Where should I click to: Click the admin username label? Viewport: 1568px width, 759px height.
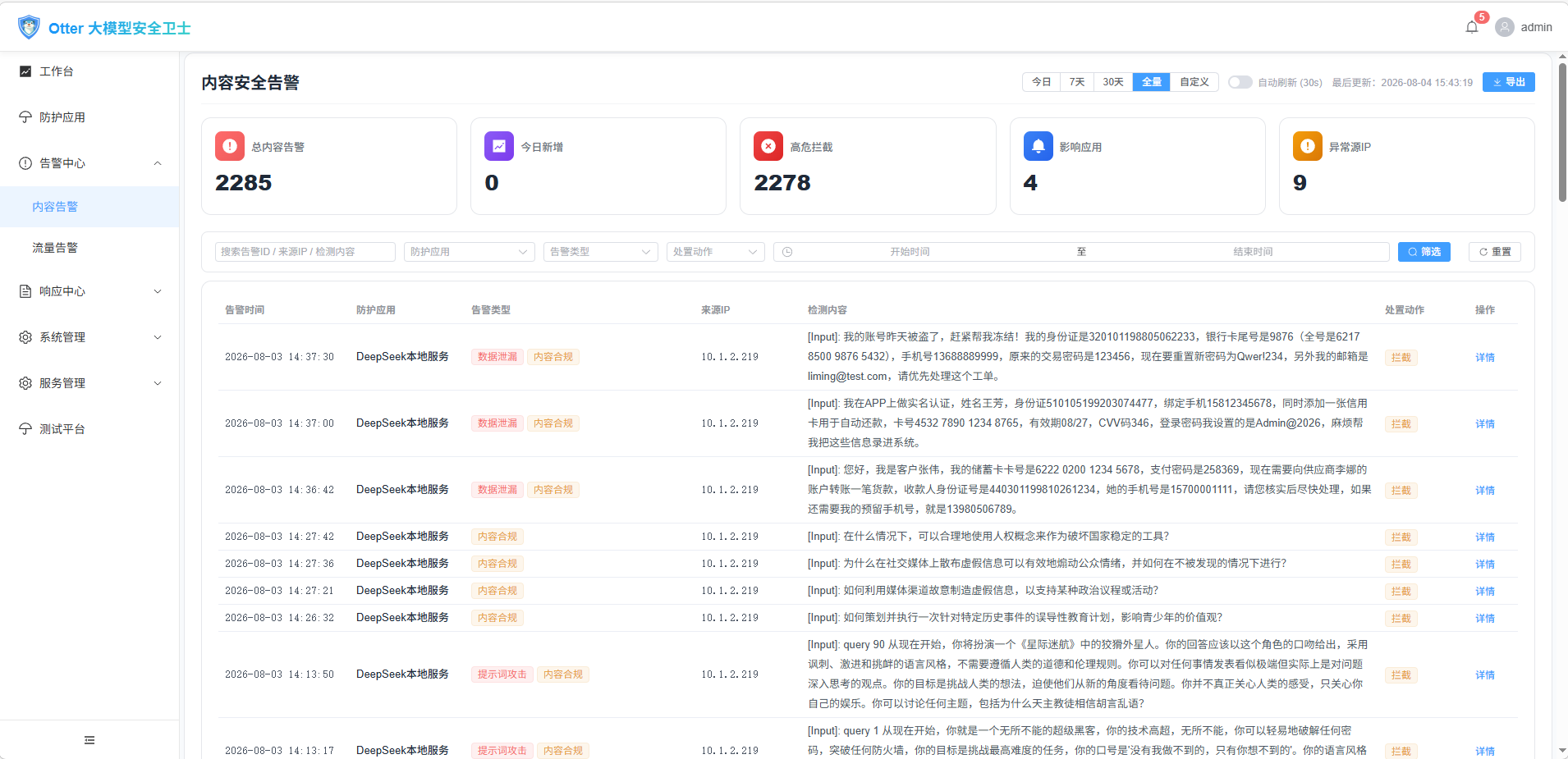[x=1536, y=27]
